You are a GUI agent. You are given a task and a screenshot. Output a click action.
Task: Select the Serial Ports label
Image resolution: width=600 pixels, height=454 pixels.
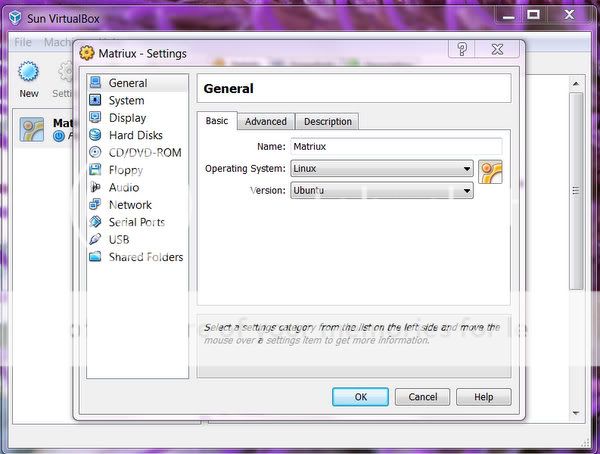(x=137, y=222)
